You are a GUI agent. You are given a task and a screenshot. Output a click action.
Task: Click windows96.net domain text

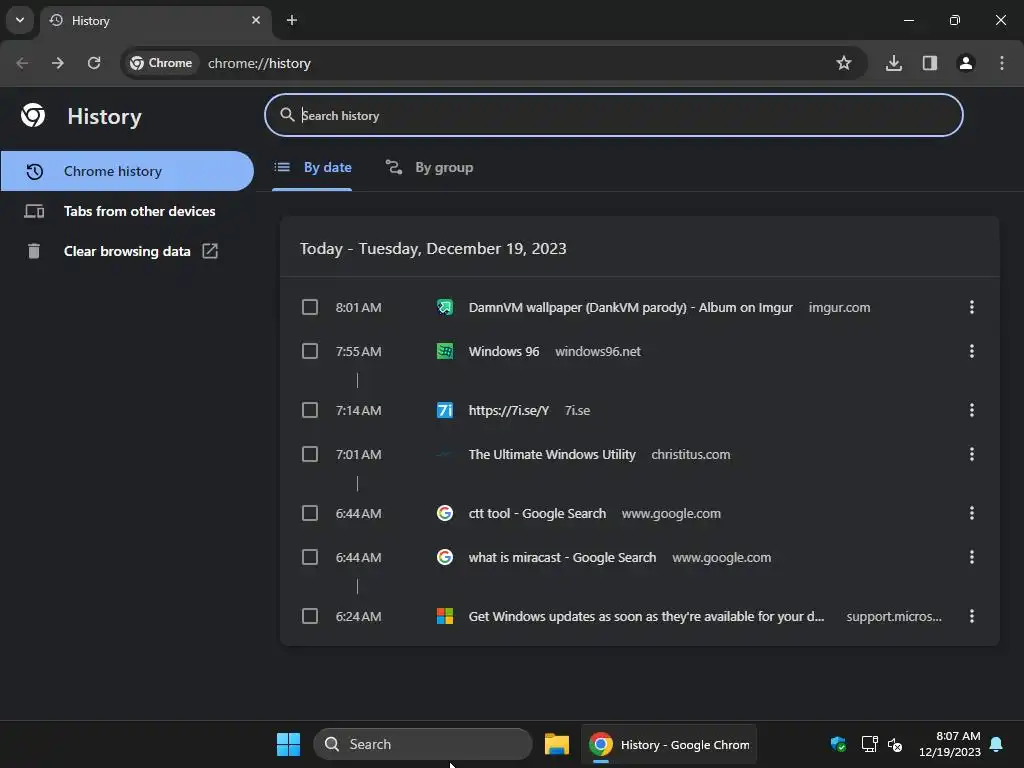pyautogui.click(x=598, y=351)
